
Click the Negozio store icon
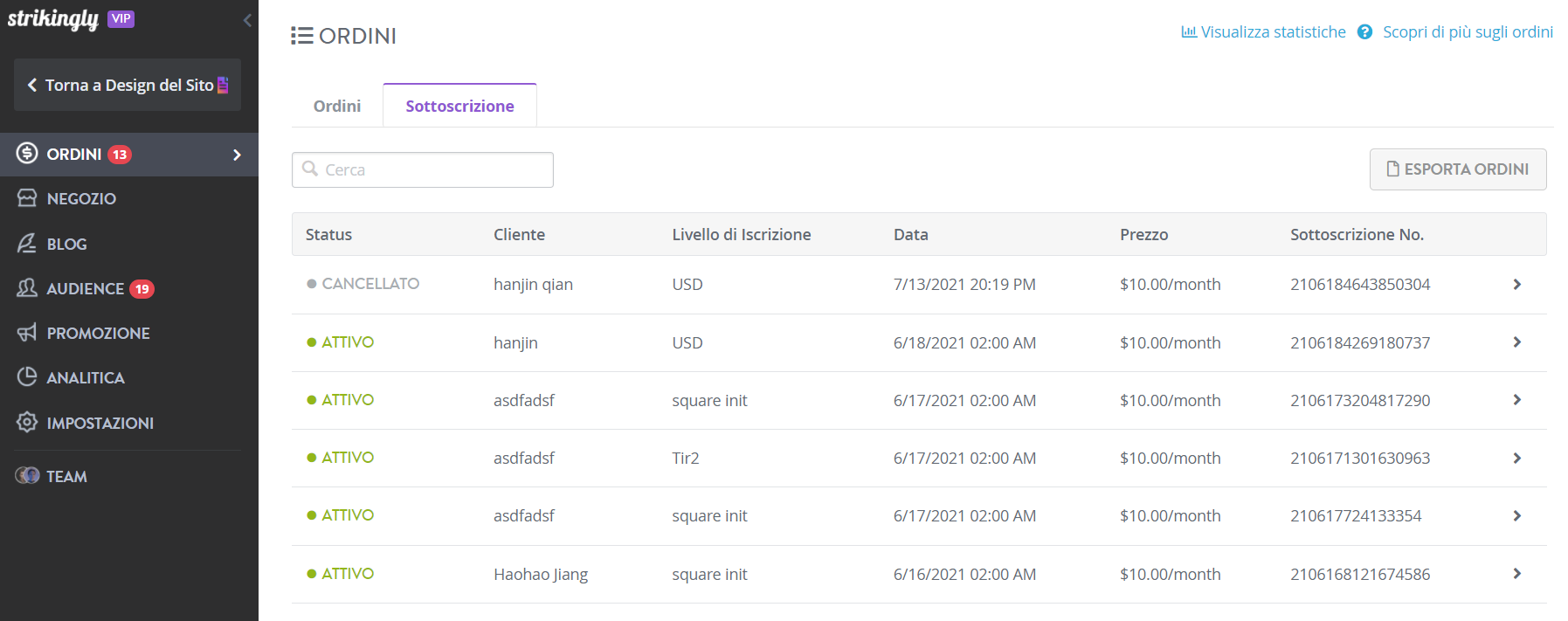tap(27, 198)
